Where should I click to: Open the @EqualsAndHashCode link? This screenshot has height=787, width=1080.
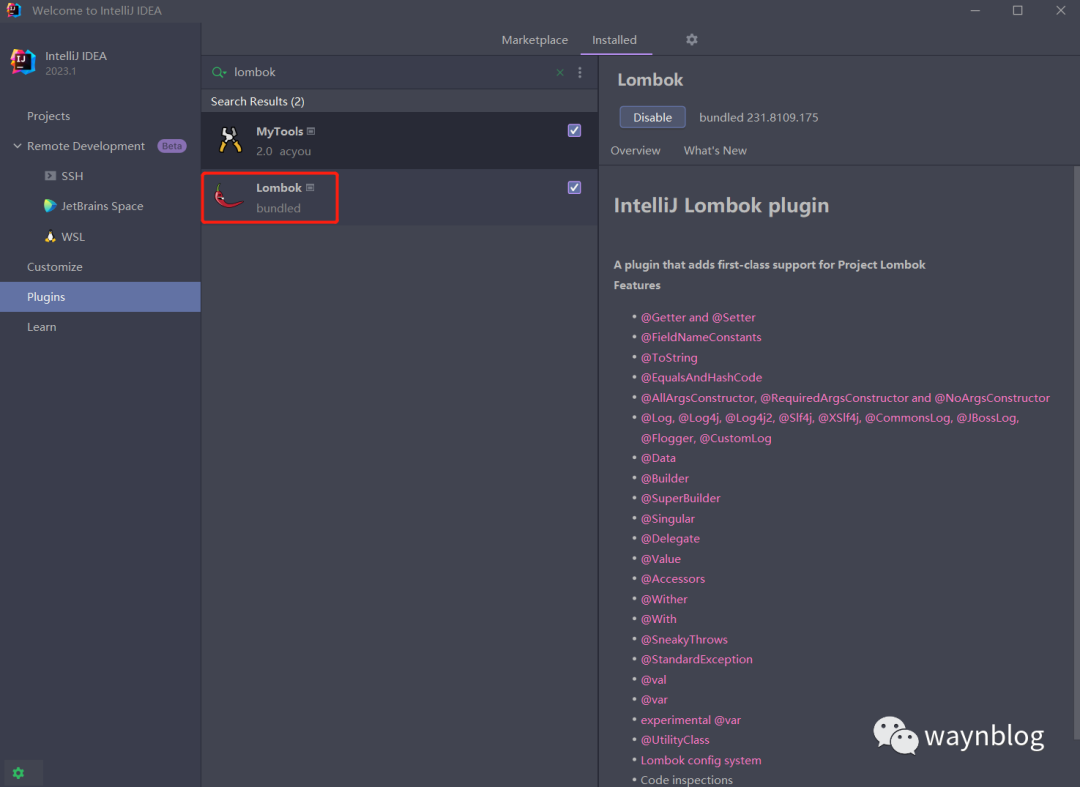click(701, 377)
